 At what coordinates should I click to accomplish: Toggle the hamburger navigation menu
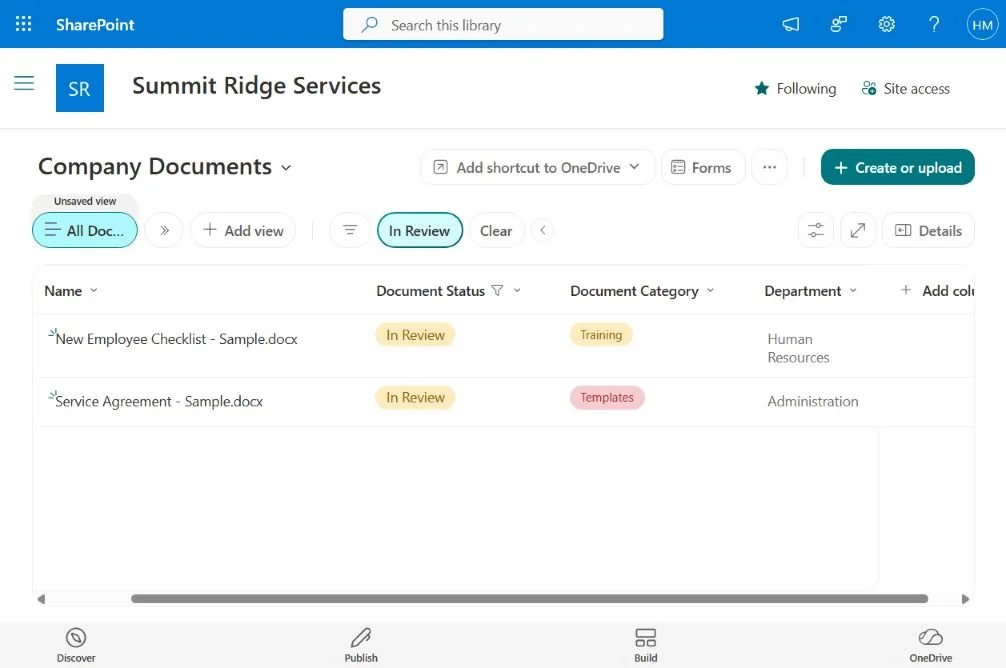pyautogui.click(x=24, y=83)
